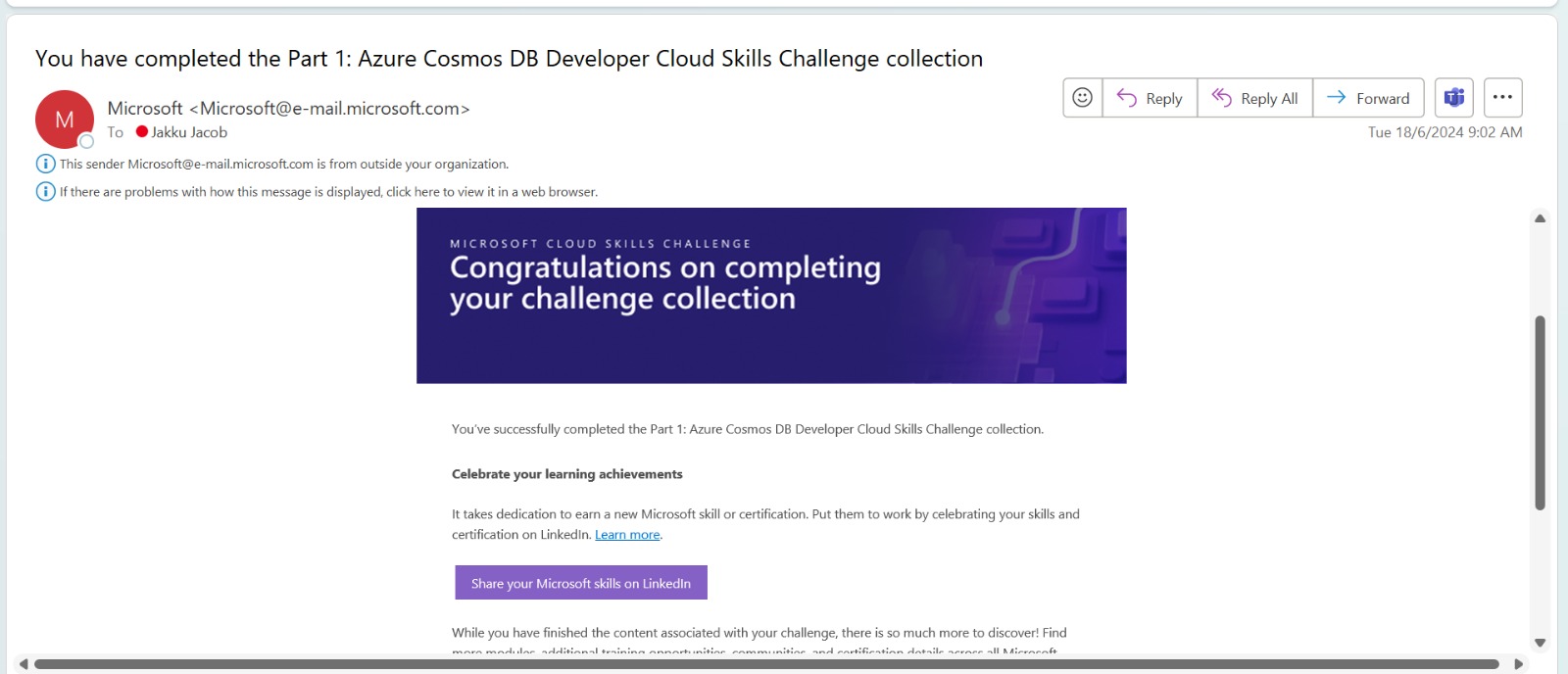Click the horizontal scrollbar right arrow

pyautogui.click(x=1519, y=664)
